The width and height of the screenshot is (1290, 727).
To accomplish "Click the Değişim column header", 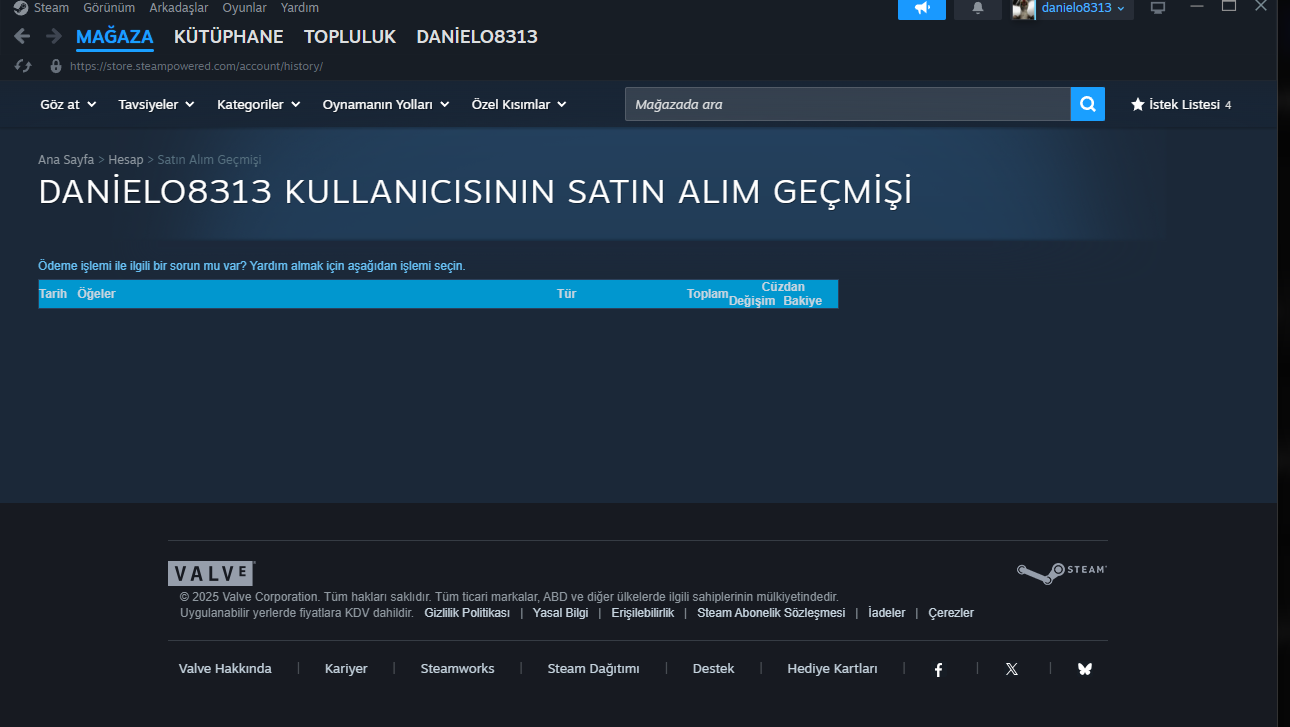I will (x=752, y=301).
